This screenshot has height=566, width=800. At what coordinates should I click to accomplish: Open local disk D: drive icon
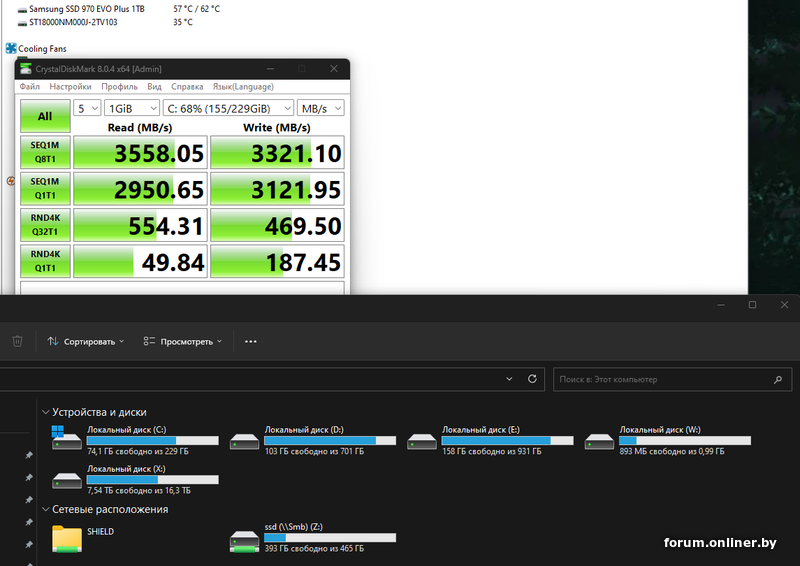tap(245, 441)
